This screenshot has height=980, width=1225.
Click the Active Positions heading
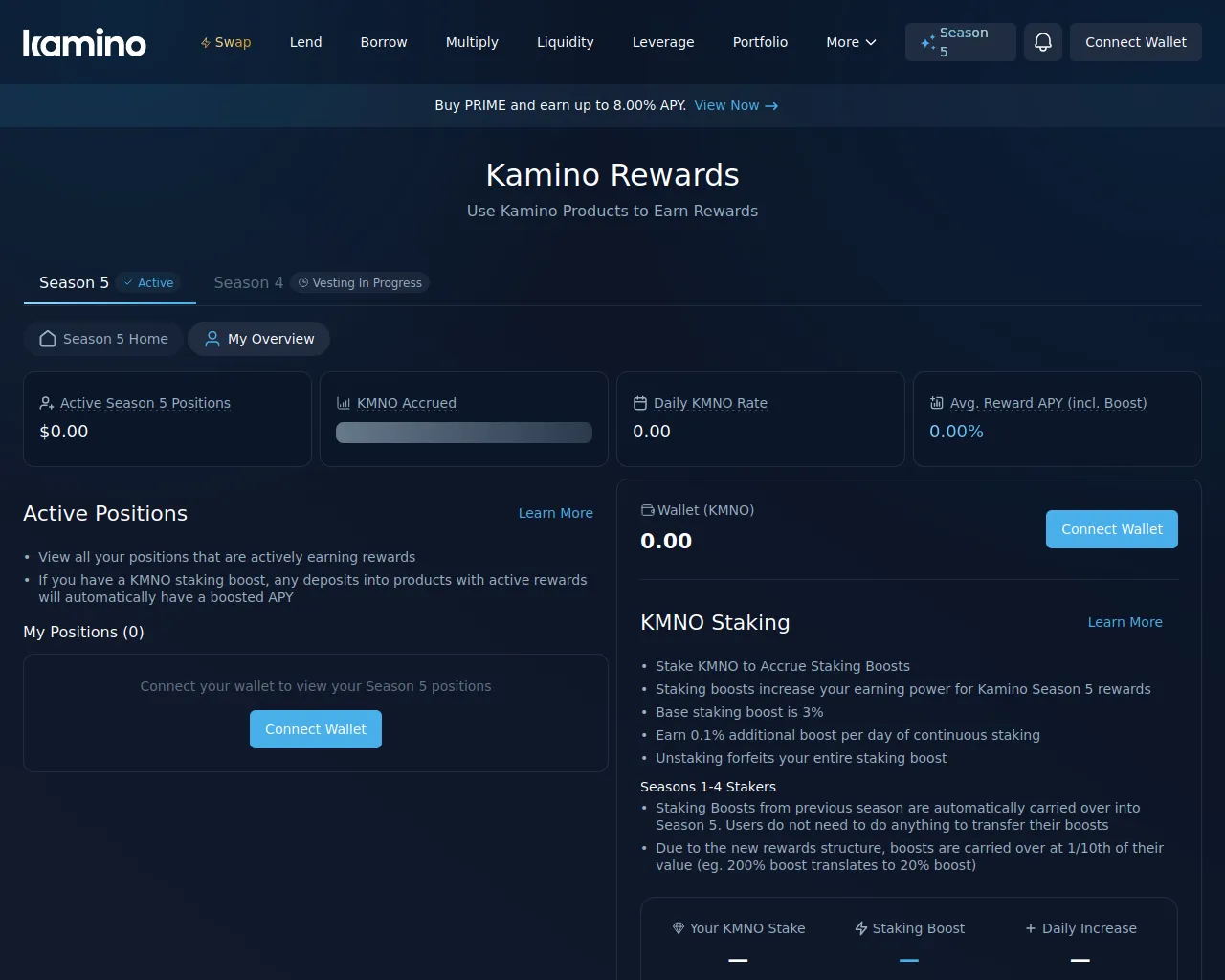coord(105,514)
